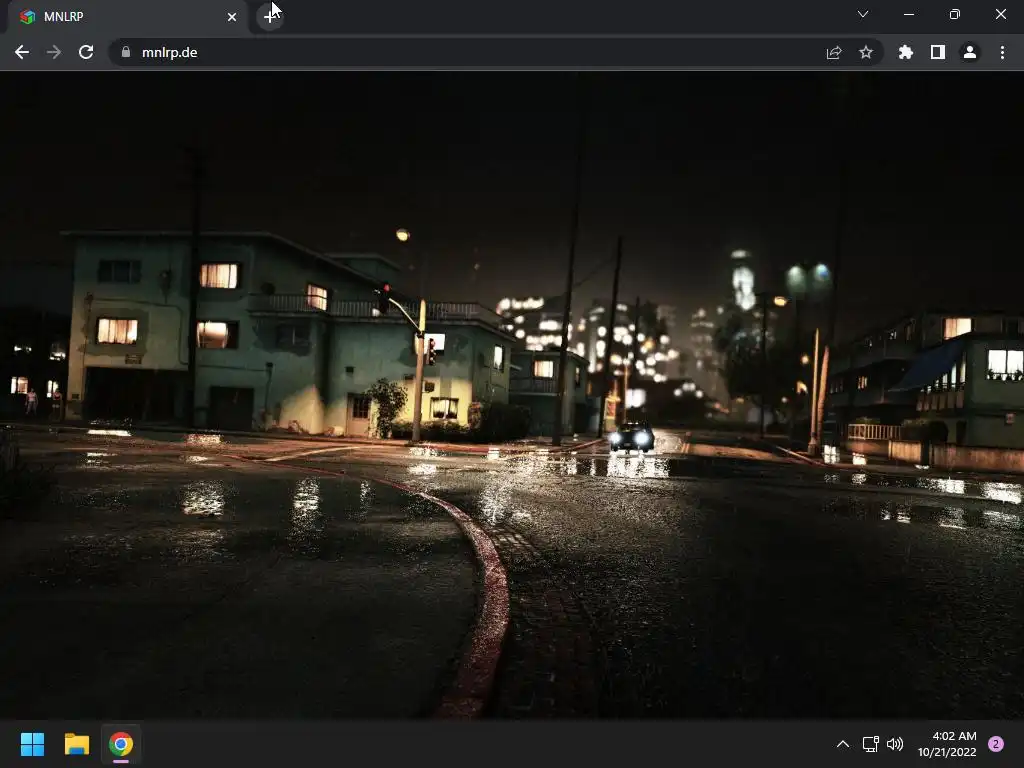
Task: Click the Chrome taskbar icon
Action: 121,744
